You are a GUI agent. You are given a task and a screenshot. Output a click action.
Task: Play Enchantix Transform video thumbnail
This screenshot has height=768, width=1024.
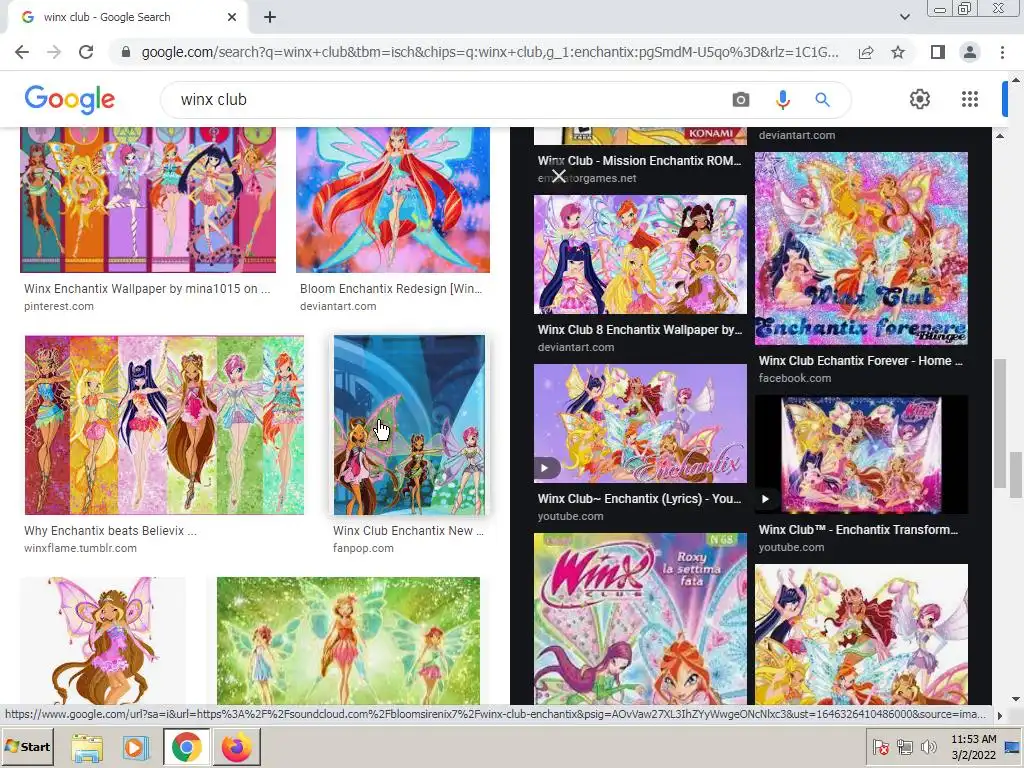point(861,455)
